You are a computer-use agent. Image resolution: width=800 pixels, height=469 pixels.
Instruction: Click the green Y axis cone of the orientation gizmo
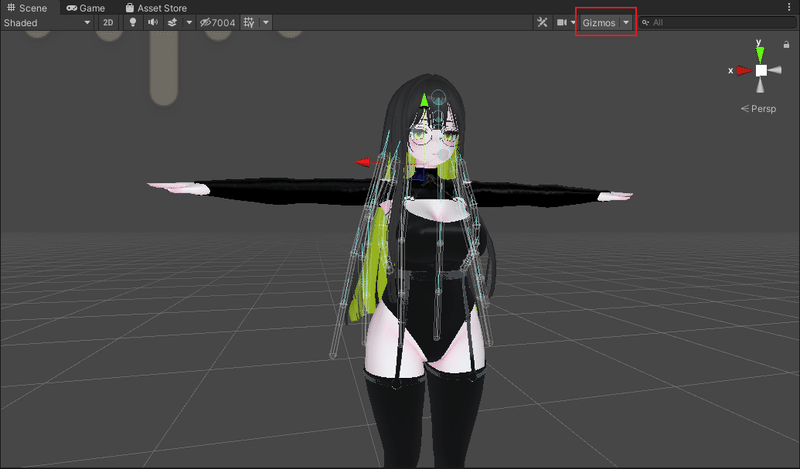tap(760, 54)
